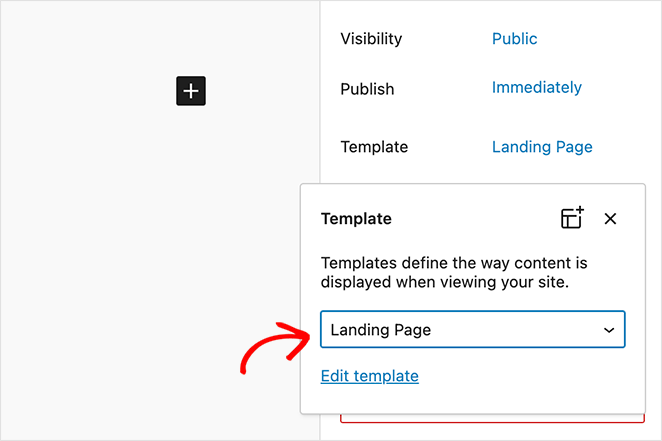
Task: Click the Edit template link
Action: (x=369, y=376)
